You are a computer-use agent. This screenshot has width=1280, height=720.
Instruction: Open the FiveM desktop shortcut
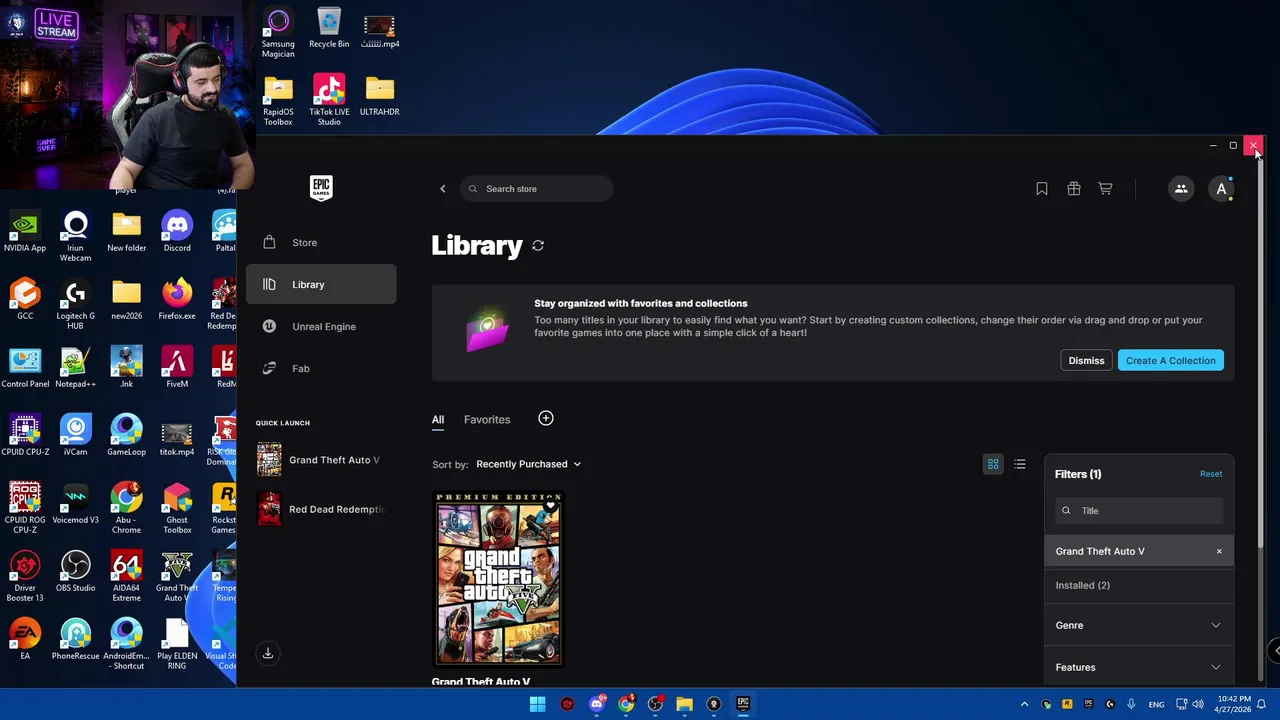[177, 368]
